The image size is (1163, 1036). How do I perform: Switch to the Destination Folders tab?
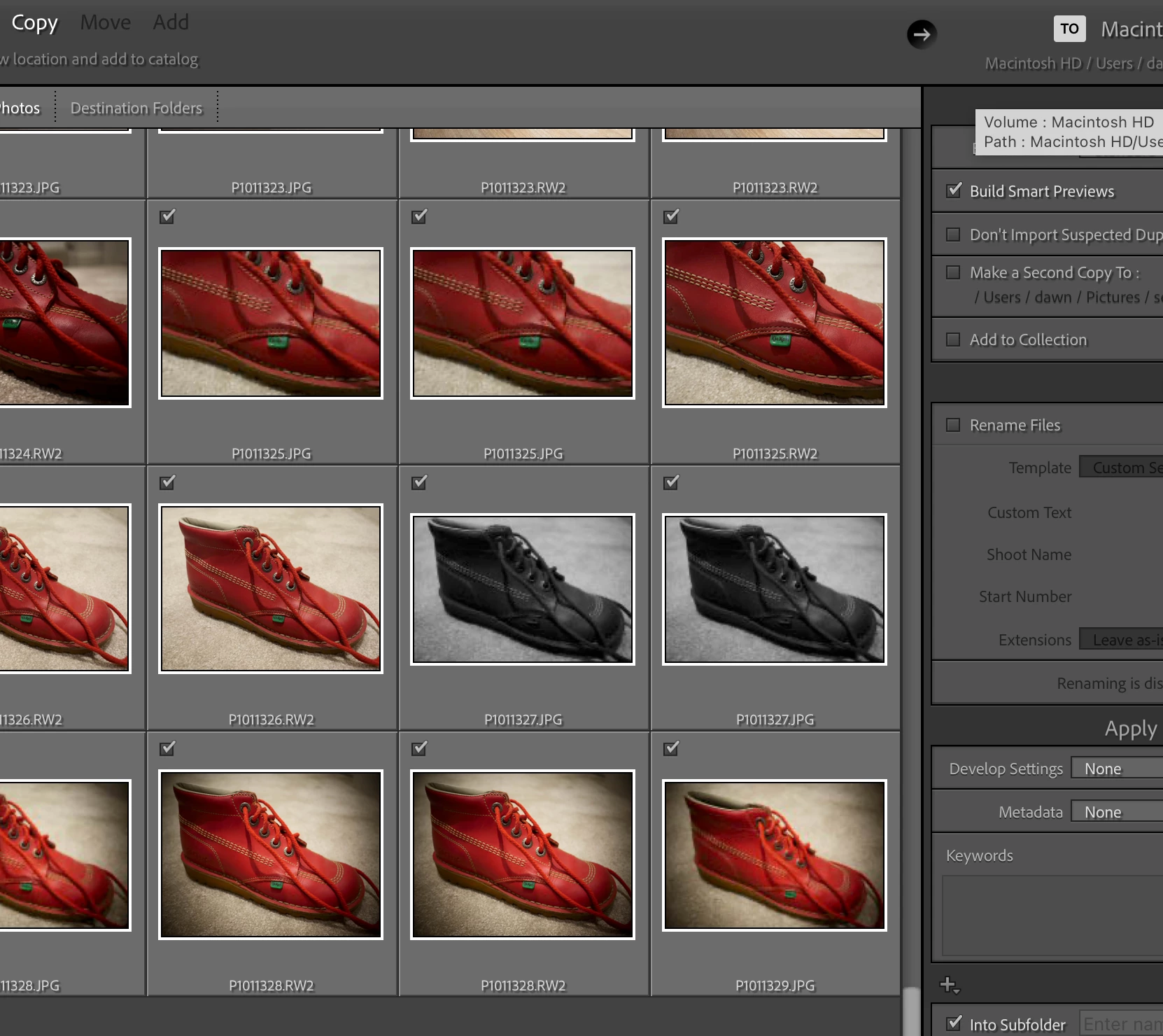click(136, 108)
